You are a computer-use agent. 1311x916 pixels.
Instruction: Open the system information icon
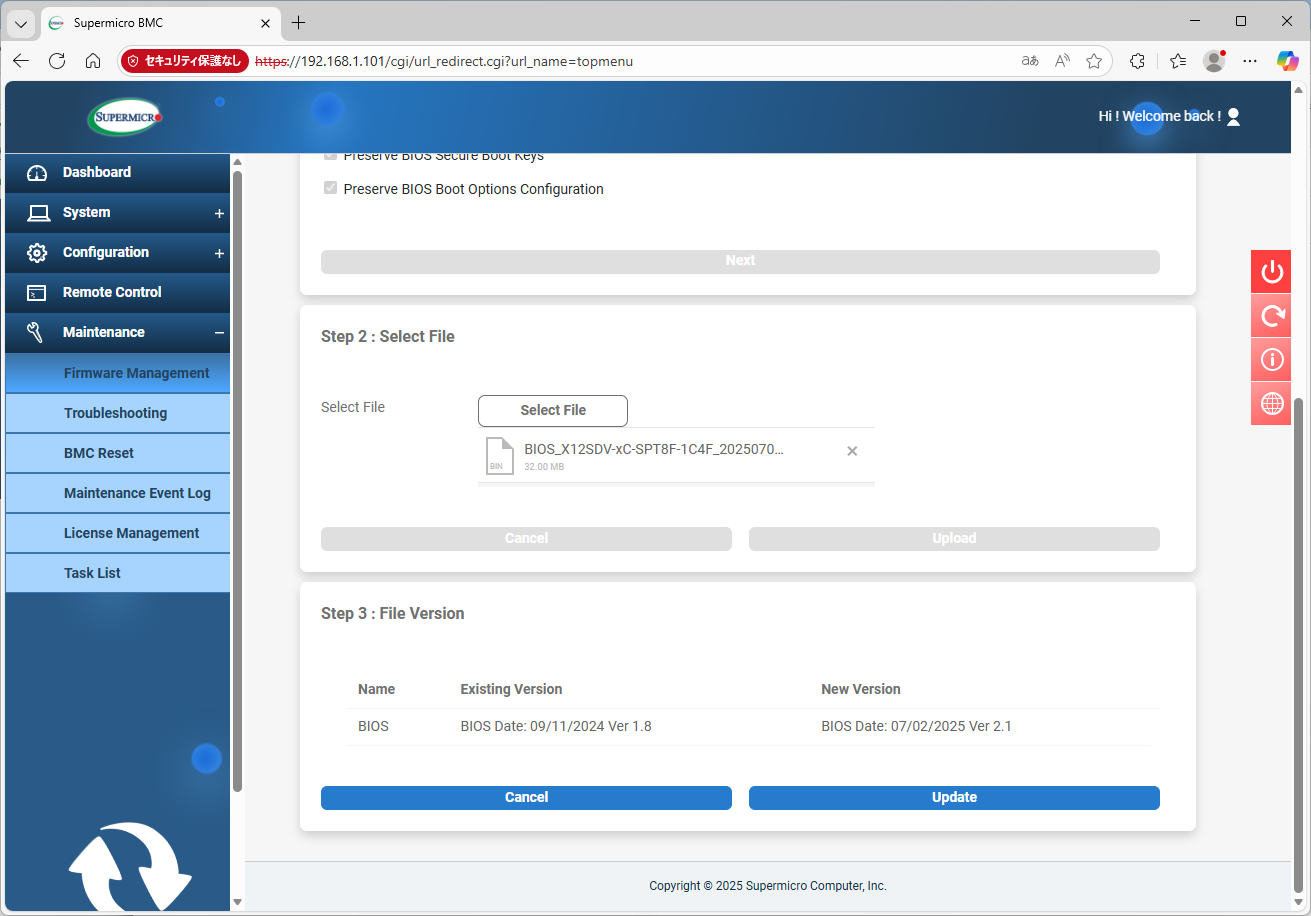[x=1271, y=359]
